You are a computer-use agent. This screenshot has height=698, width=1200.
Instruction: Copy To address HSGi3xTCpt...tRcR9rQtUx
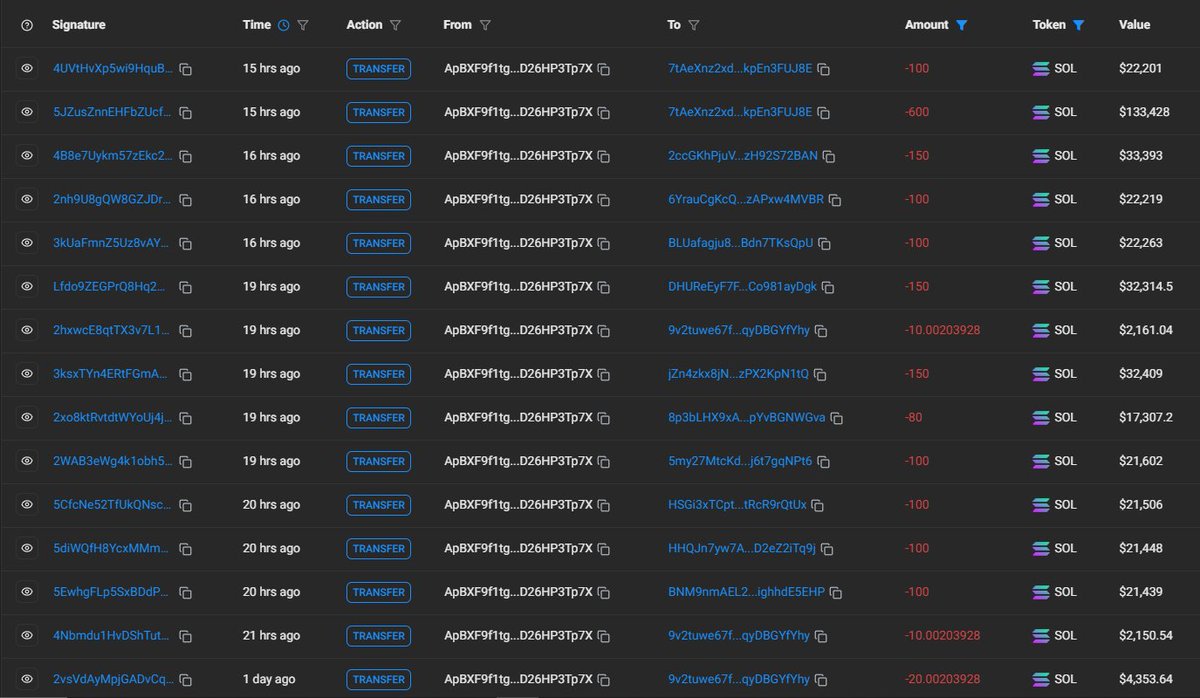pyautogui.click(x=817, y=505)
